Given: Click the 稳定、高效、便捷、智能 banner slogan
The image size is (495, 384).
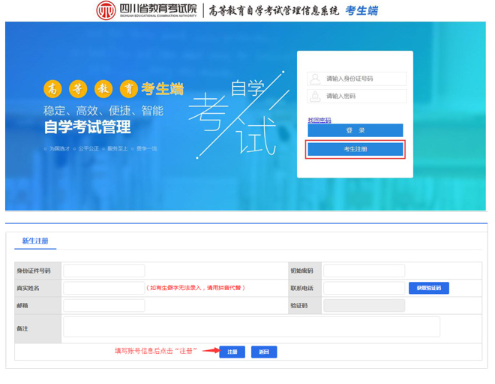Looking at the screenshot, I should [x=103, y=111].
